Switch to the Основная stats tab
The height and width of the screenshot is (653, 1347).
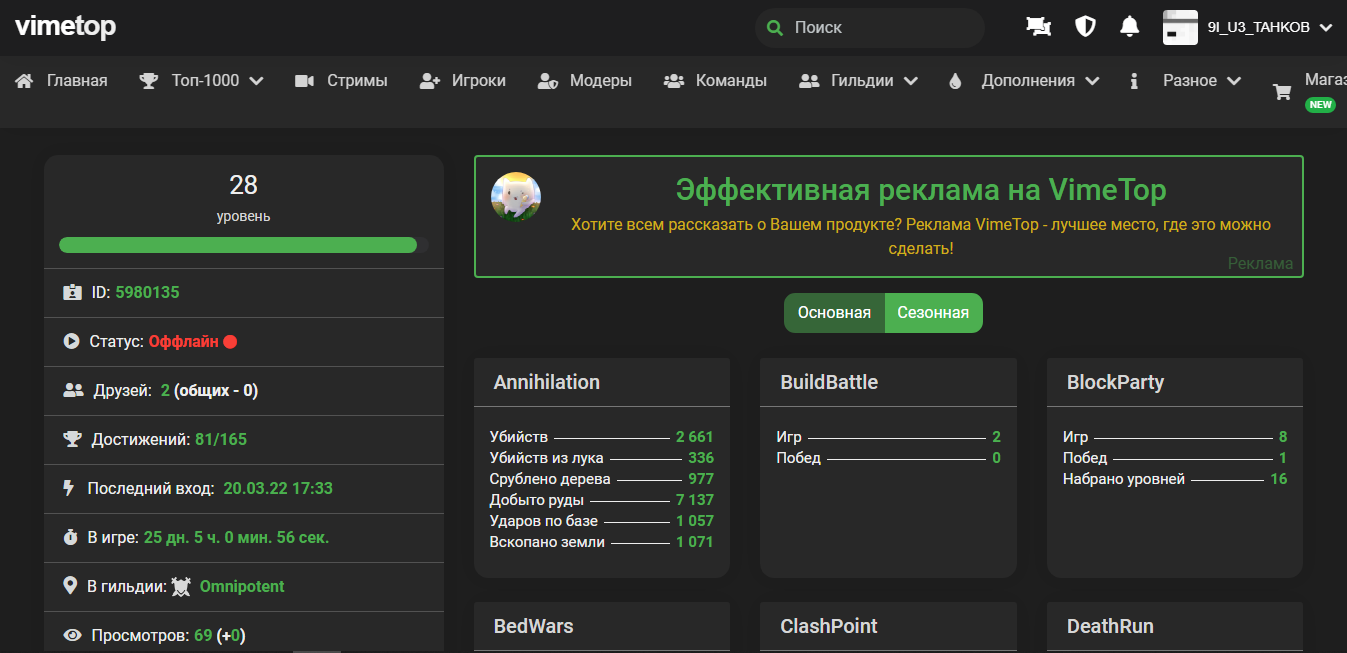[x=834, y=313]
